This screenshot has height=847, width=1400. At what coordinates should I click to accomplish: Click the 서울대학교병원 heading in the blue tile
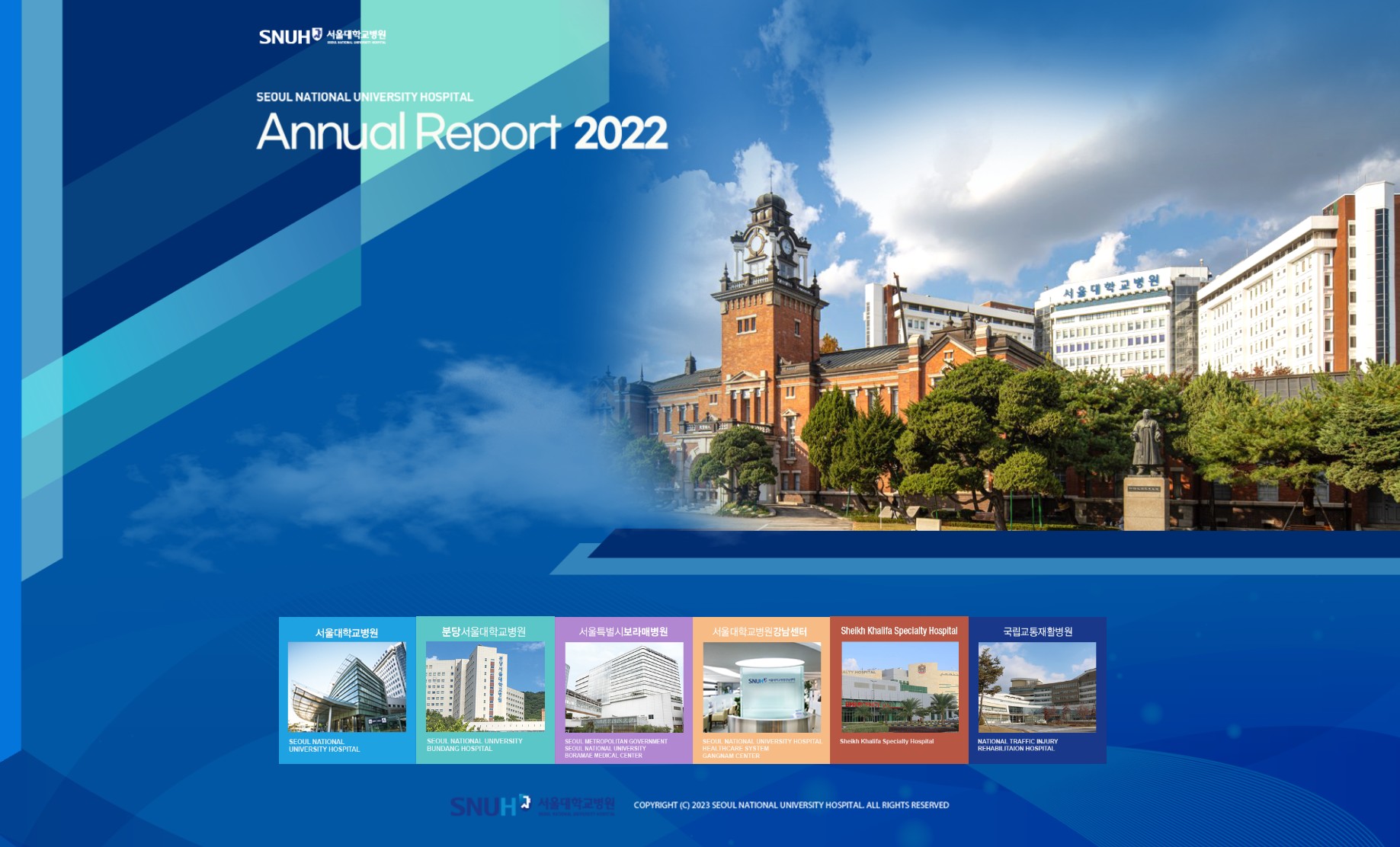tap(347, 632)
